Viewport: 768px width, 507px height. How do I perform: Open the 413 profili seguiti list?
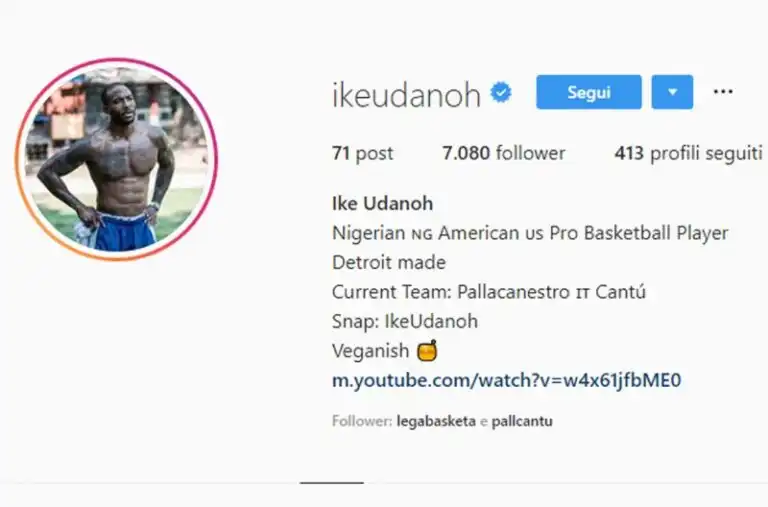click(688, 153)
